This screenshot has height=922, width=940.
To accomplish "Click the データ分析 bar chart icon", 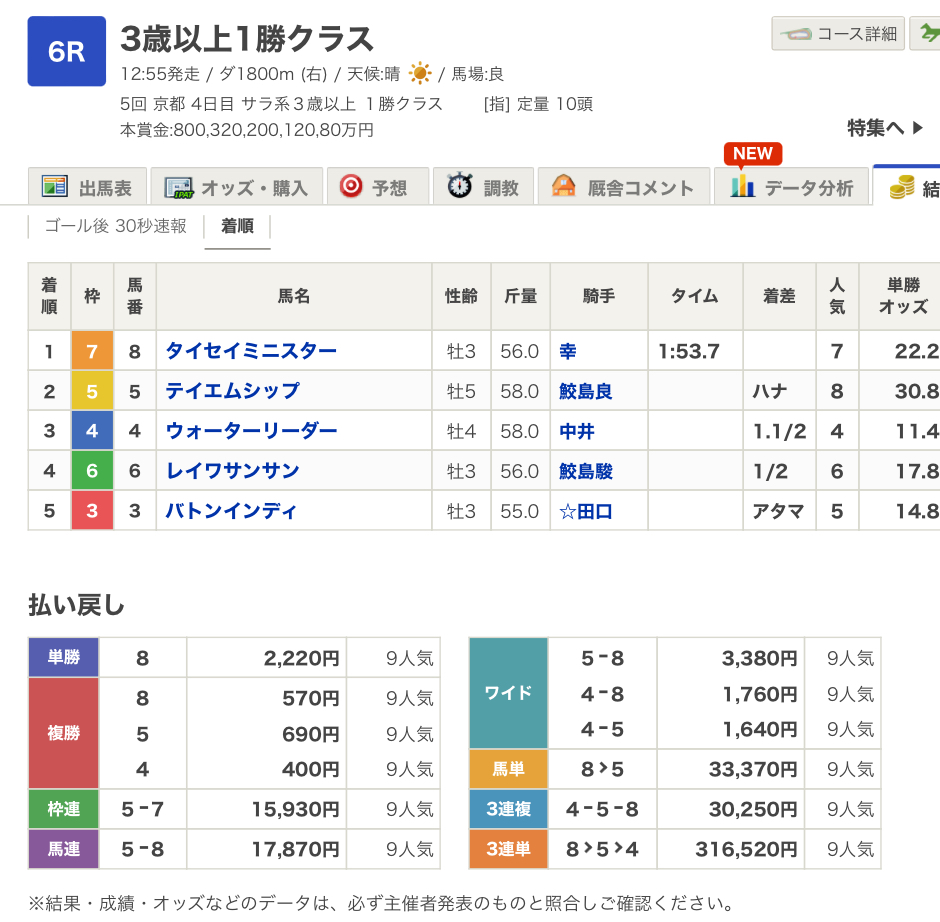I will tap(742, 187).
